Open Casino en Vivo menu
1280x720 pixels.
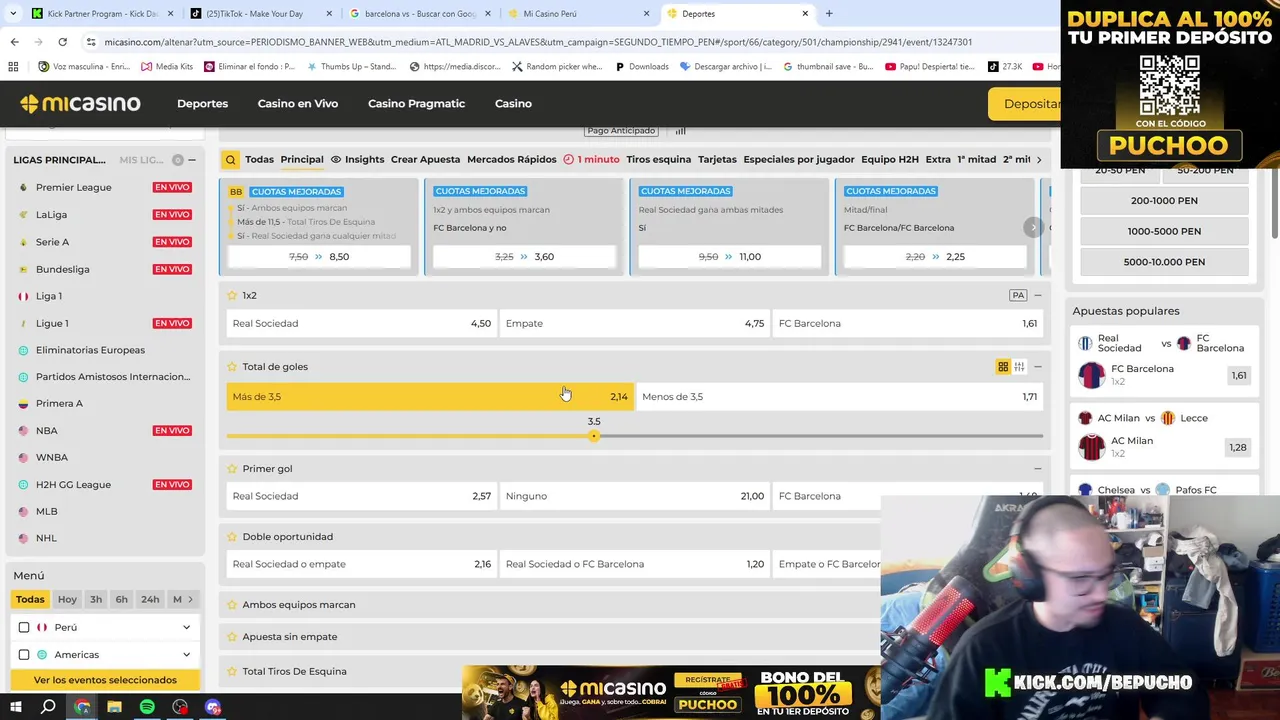click(x=298, y=103)
